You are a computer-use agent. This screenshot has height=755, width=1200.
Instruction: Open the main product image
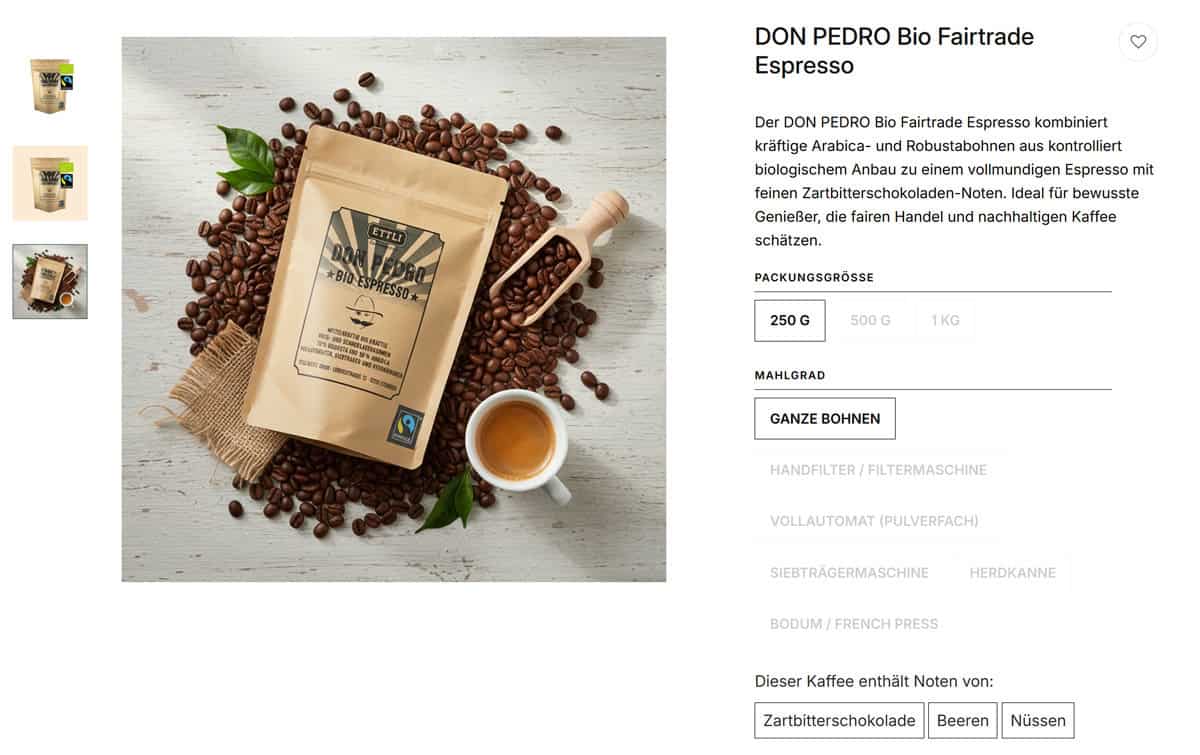pos(394,309)
